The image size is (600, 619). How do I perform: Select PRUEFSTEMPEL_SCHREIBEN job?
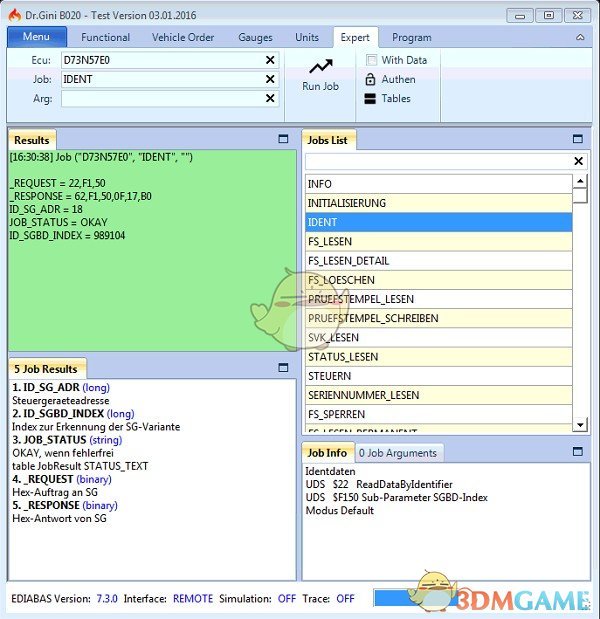pyautogui.click(x=439, y=319)
